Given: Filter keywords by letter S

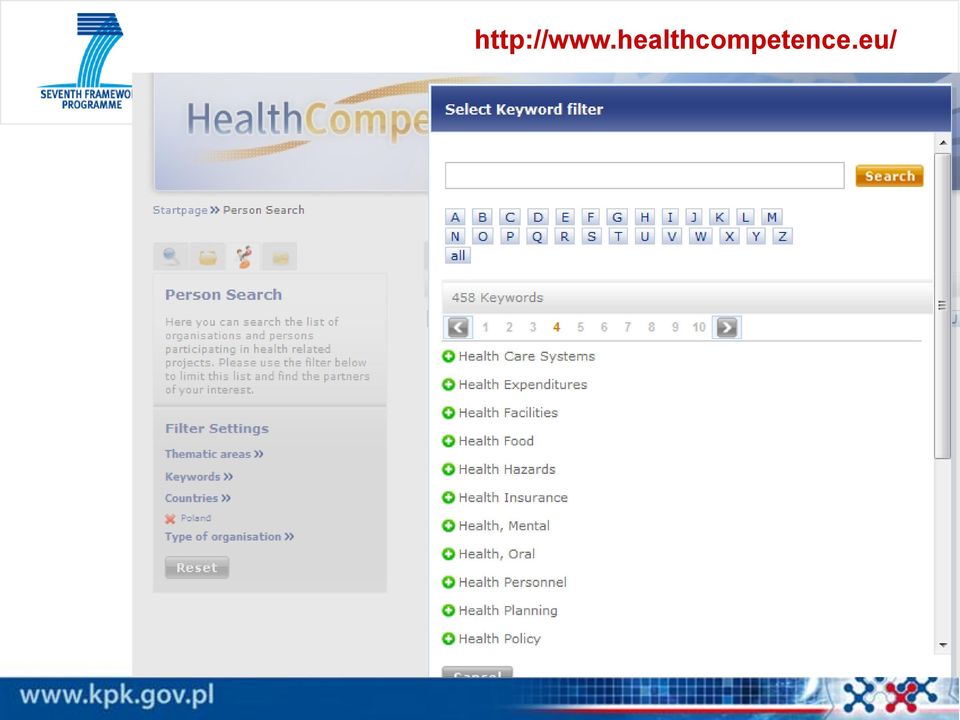Looking at the screenshot, I should [x=591, y=237].
